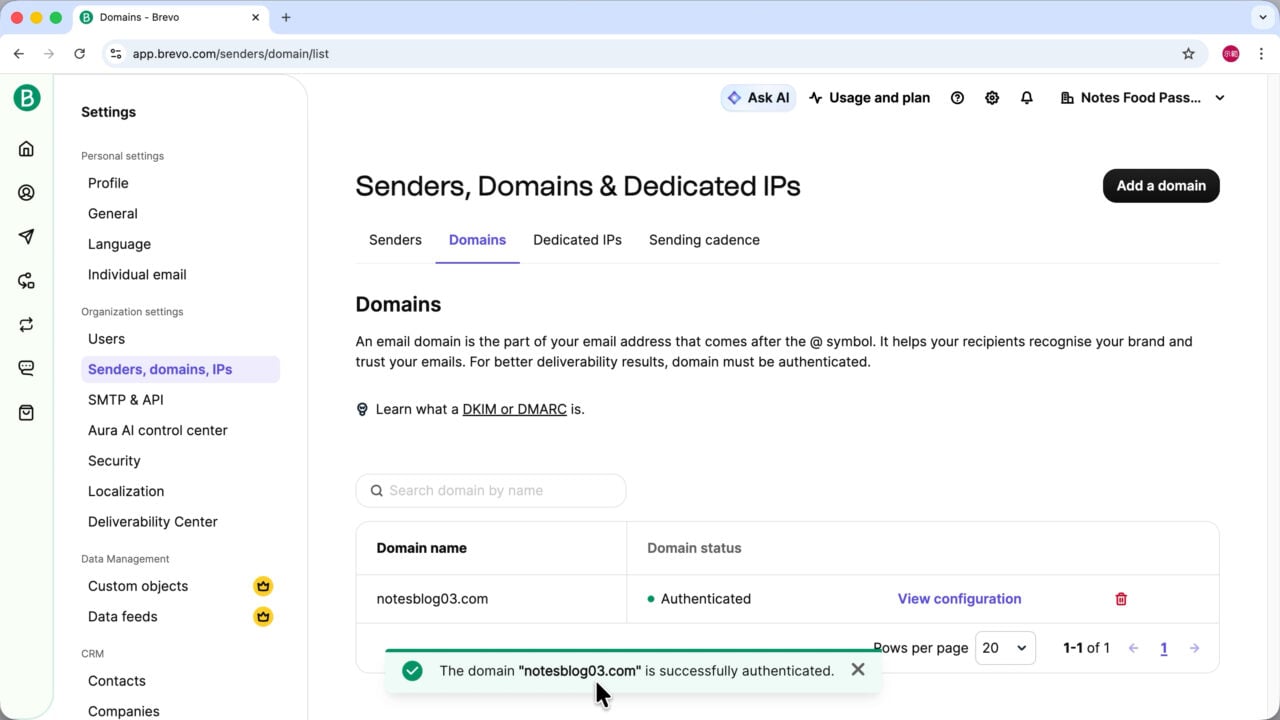Image resolution: width=1280 pixels, height=720 pixels.
Task: Open Users settings
Action: pos(106,339)
